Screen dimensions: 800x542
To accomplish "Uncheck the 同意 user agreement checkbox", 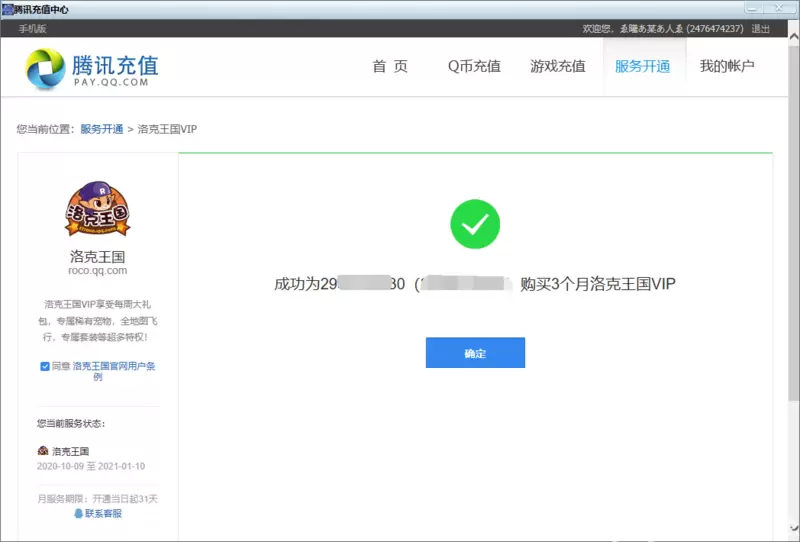I will (x=45, y=366).
